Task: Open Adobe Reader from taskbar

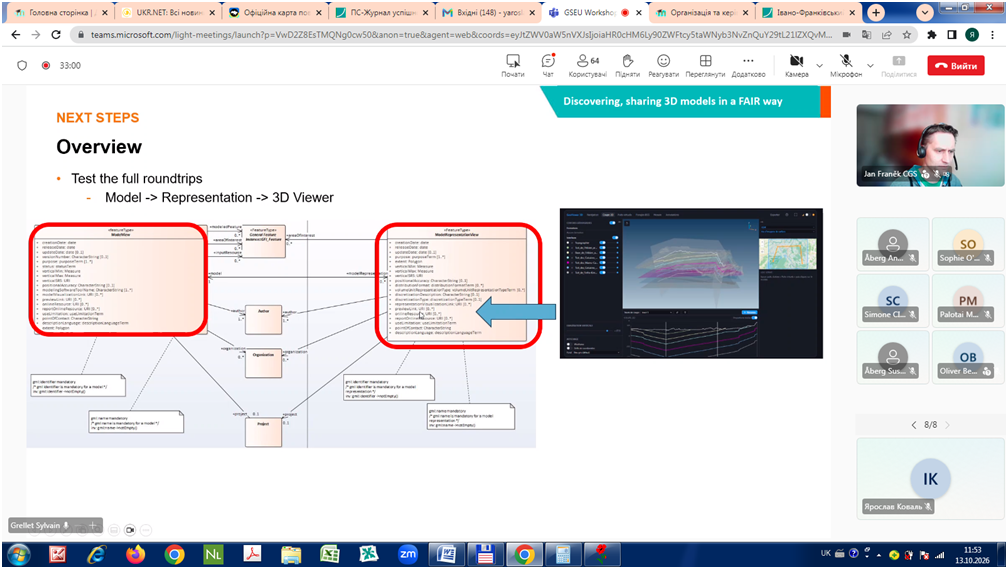Action: pyautogui.click(x=252, y=554)
